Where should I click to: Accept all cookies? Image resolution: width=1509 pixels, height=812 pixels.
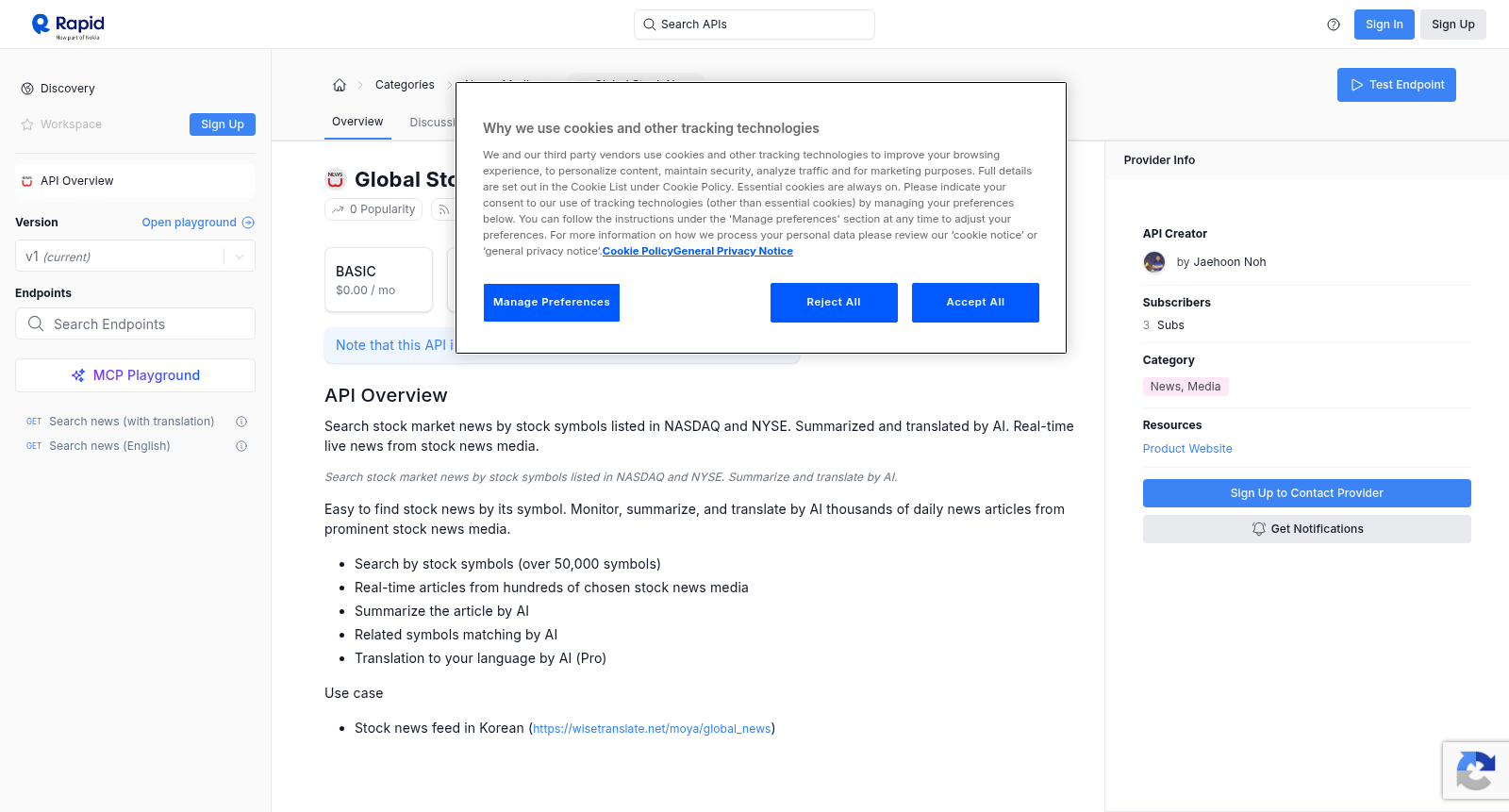(x=975, y=303)
